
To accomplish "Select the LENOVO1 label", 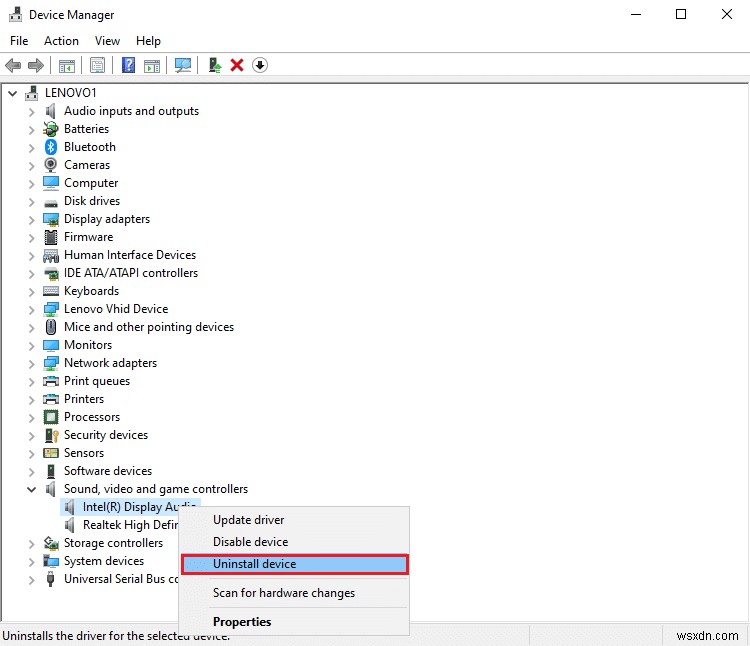I will pyautogui.click(x=70, y=93).
